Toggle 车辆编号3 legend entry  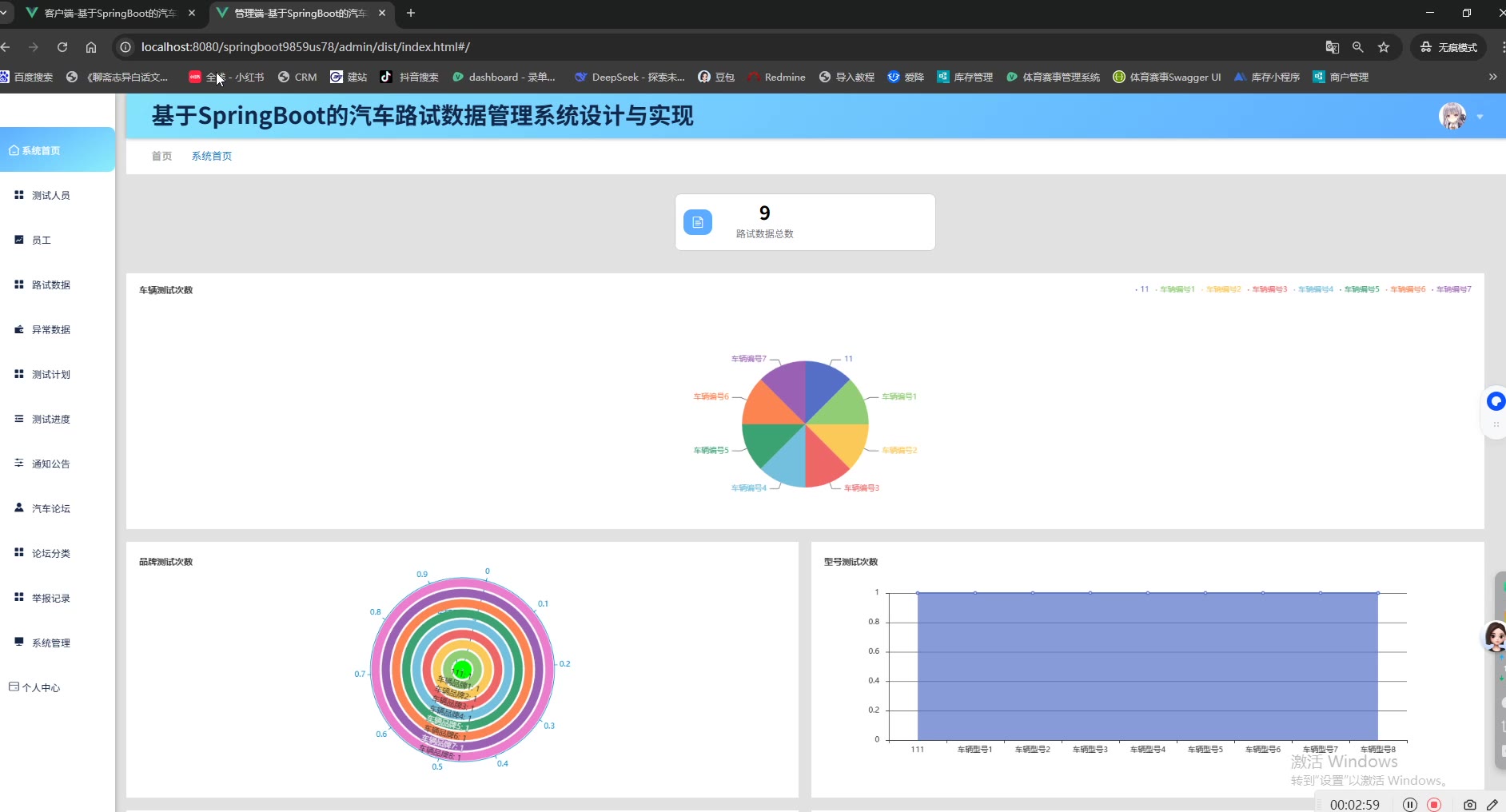[x=1269, y=289]
